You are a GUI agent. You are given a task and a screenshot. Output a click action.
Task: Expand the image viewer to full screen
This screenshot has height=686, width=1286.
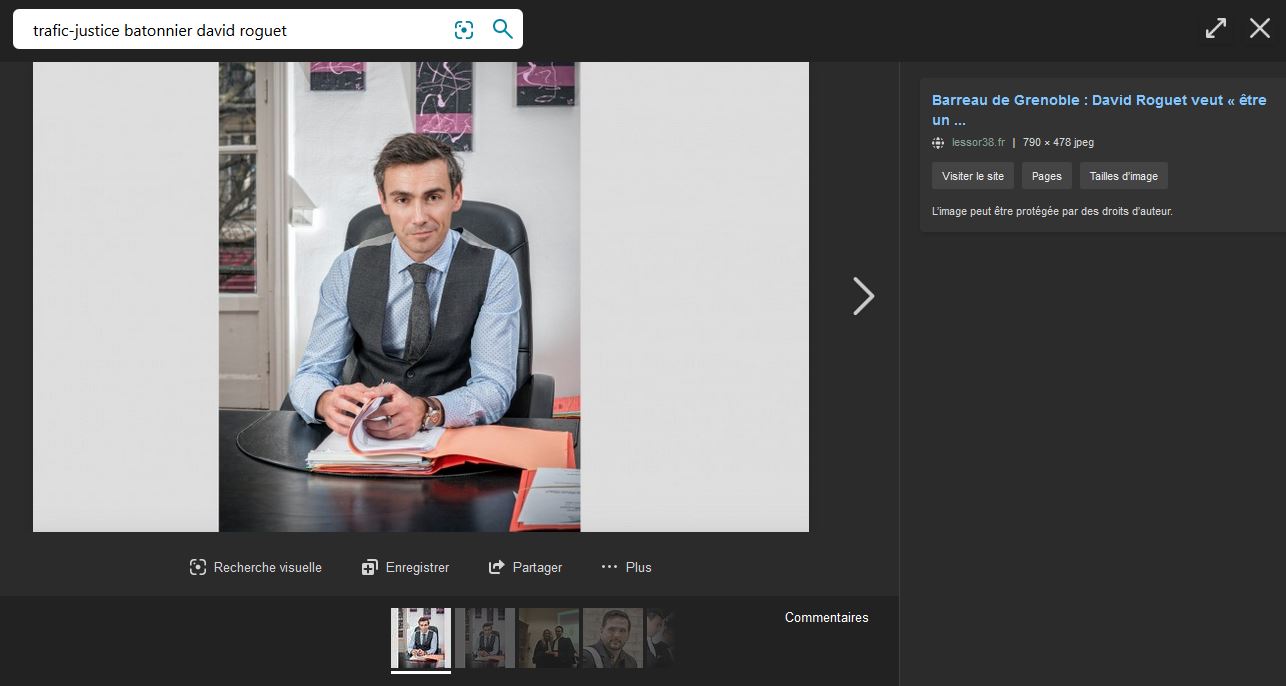coord(1216,28)
